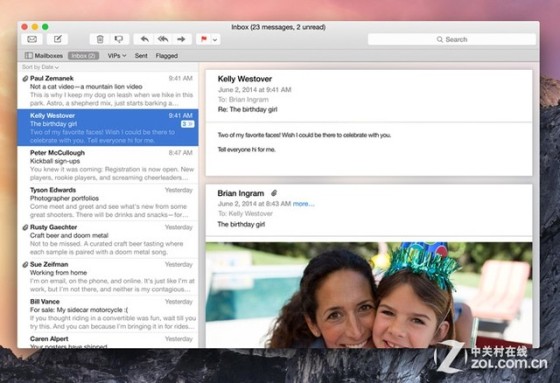Viewport: 560px width, 383px height.
Task: Open Tyson Edwards' Photographer portfolios email
Action: coord(108,202)
